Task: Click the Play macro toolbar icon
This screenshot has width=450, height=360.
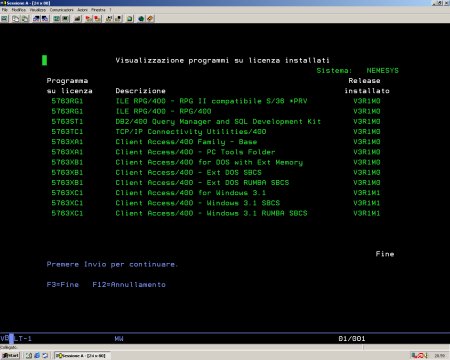Action: (x=109, y=19)
